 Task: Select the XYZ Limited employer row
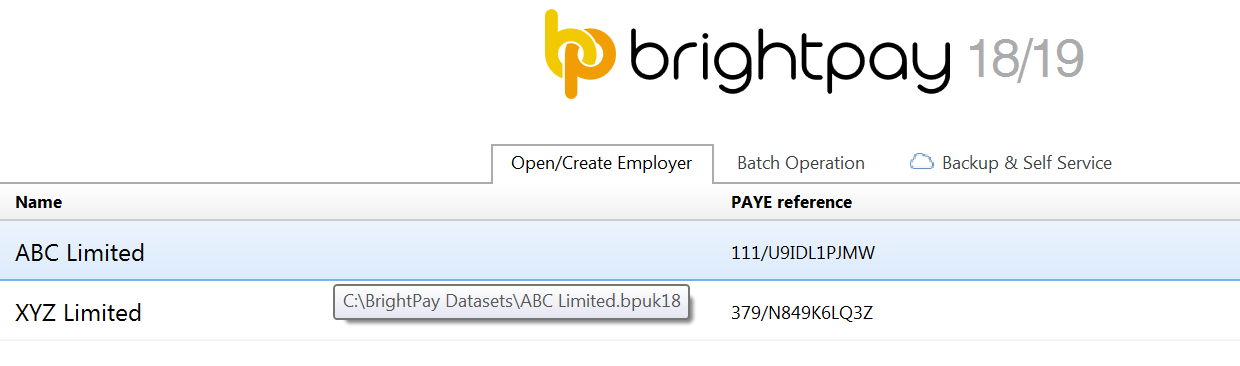point(620,312)
